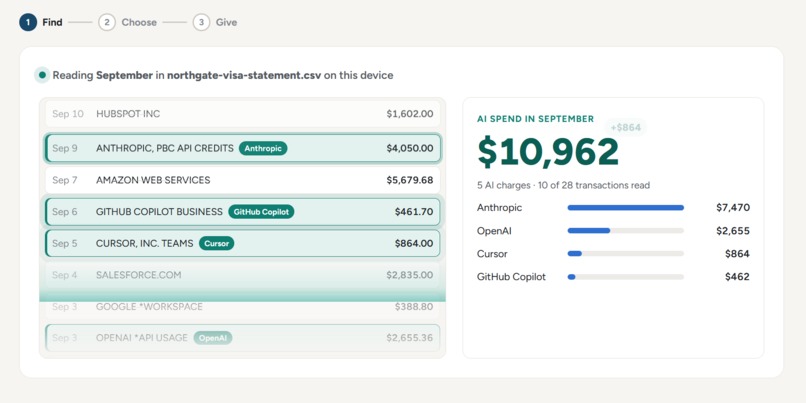Click the $461.70 amount

414,211
